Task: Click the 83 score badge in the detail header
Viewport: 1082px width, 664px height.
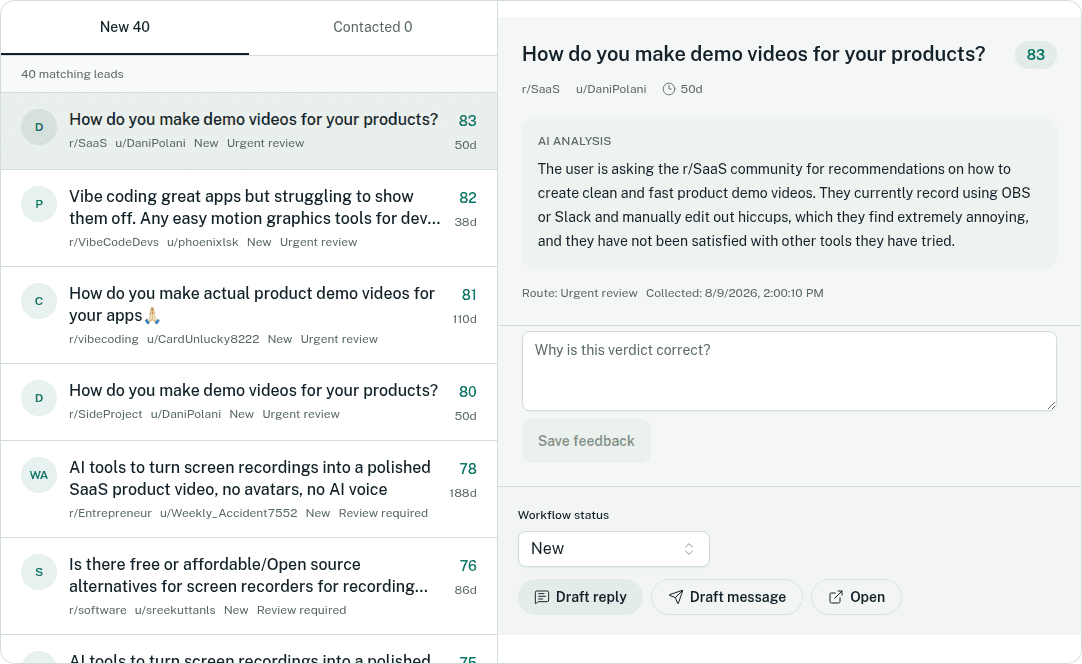Action: [1036, 55]
